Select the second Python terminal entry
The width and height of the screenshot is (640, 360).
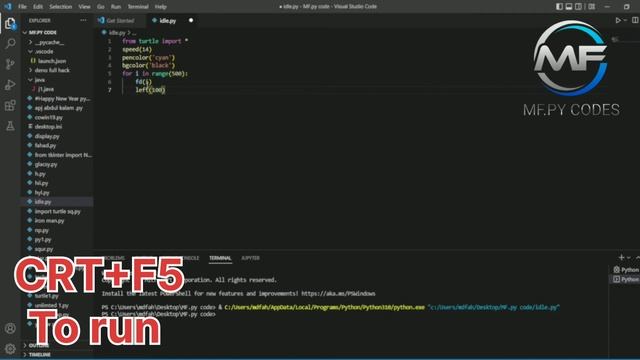pos(627,279)
